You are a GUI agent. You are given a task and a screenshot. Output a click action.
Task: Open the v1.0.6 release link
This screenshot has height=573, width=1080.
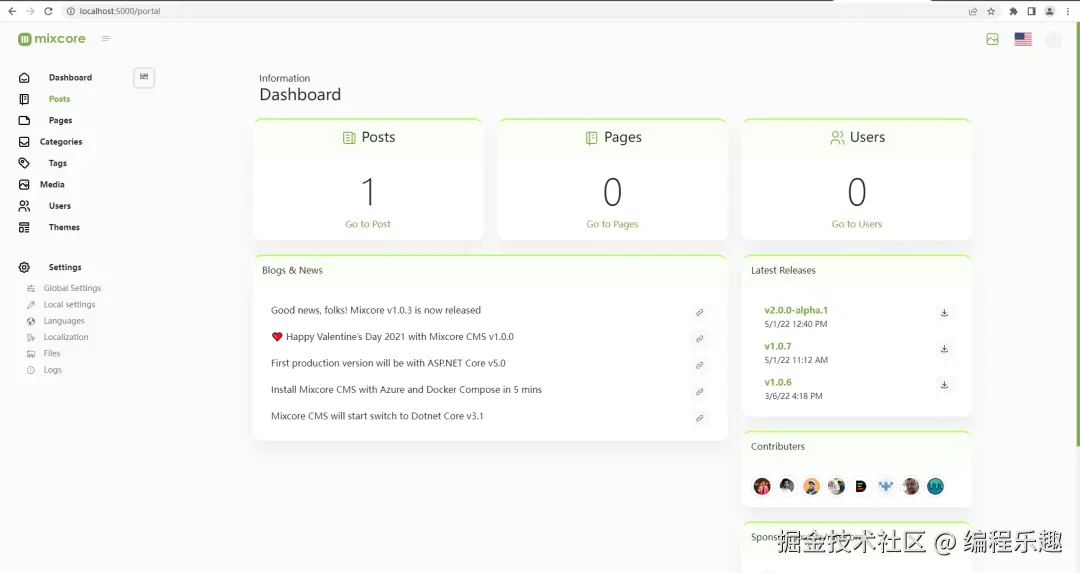click(x=778, y=382)
